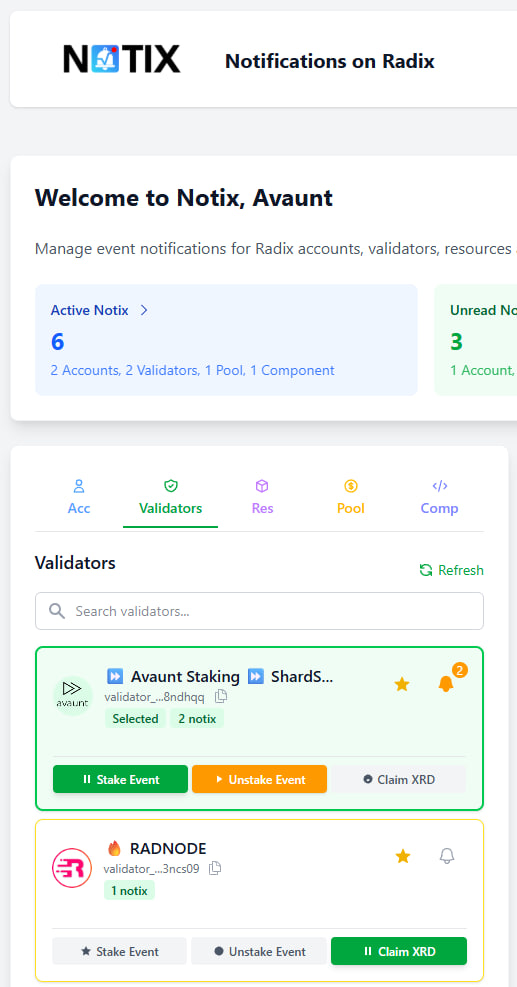The width and height of the screenshot is (517, 987).
Task: Open Avaunt Staking notification bell
Action: click(x=446, y=684)
